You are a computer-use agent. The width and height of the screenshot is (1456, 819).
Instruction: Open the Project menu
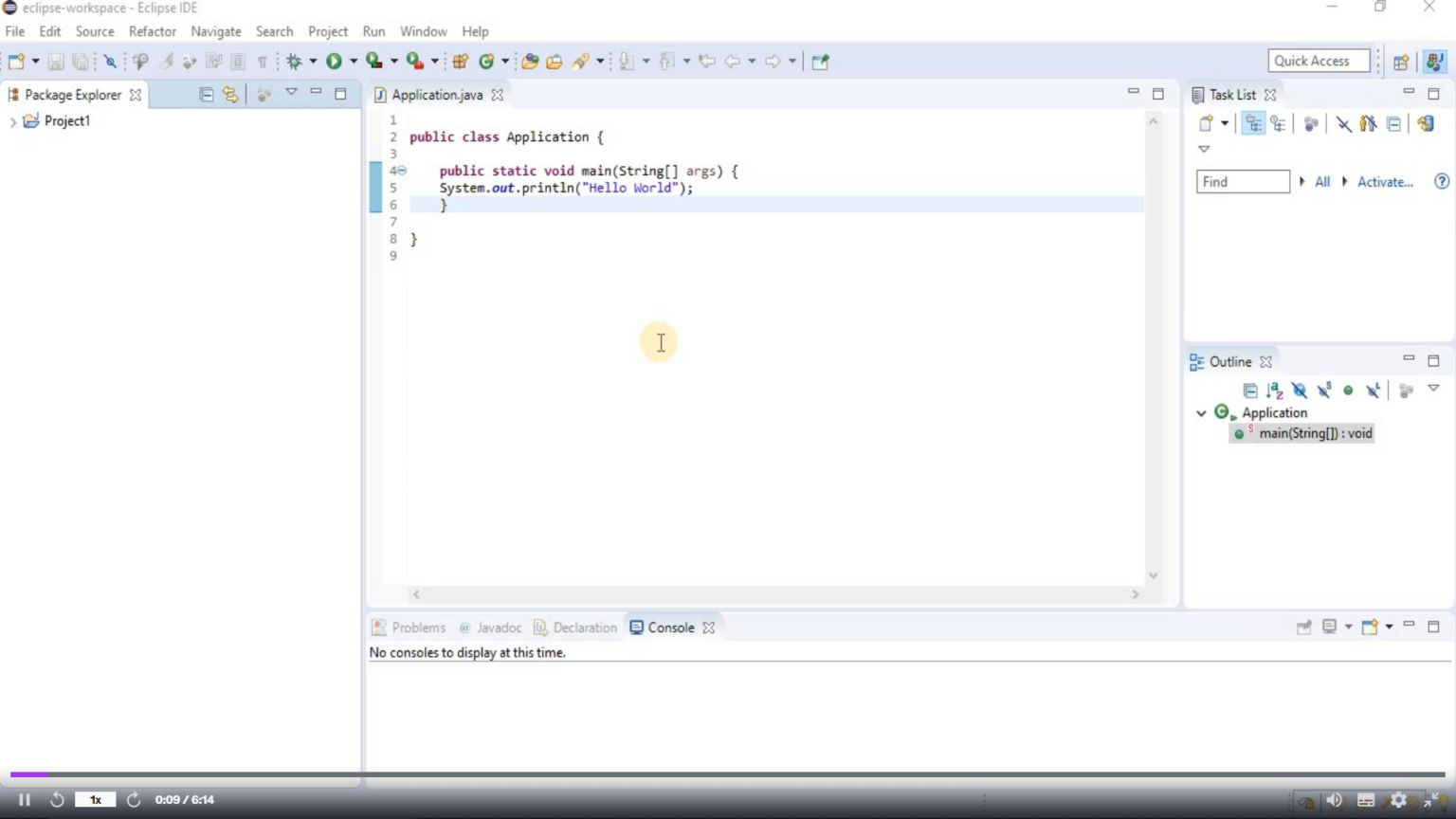[328, 31]
